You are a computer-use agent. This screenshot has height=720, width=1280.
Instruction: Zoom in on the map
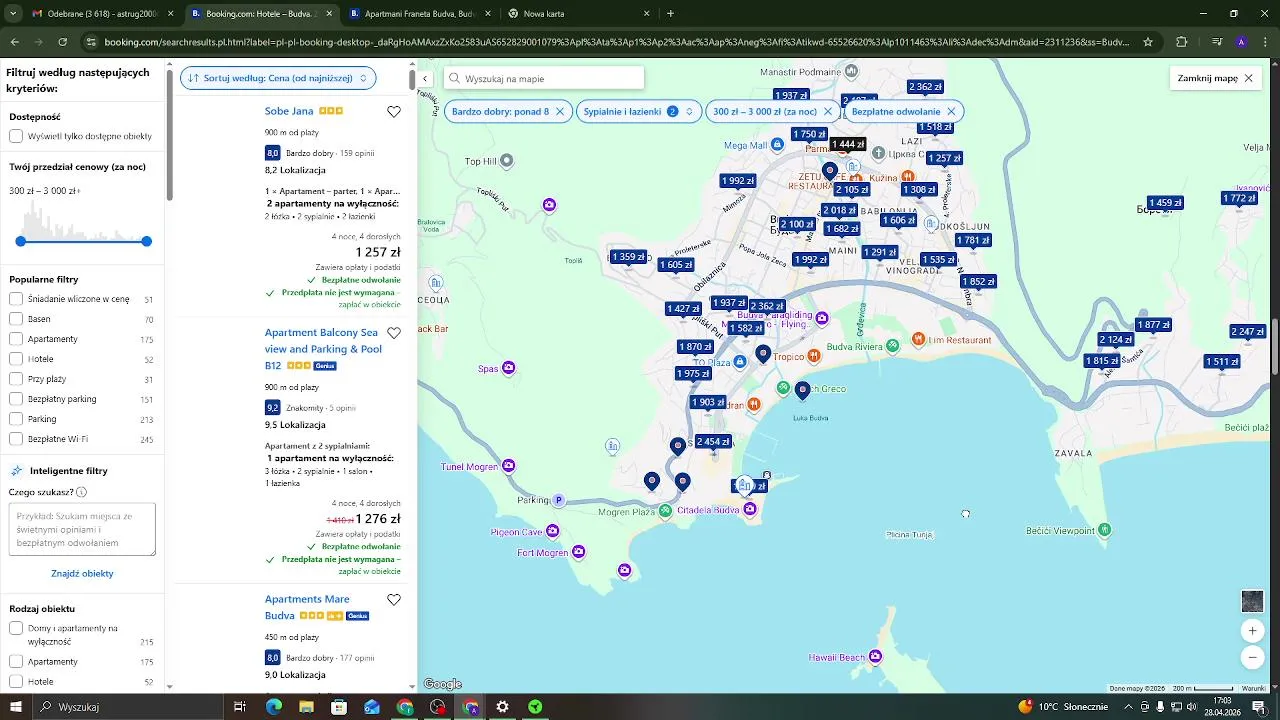1252,631
